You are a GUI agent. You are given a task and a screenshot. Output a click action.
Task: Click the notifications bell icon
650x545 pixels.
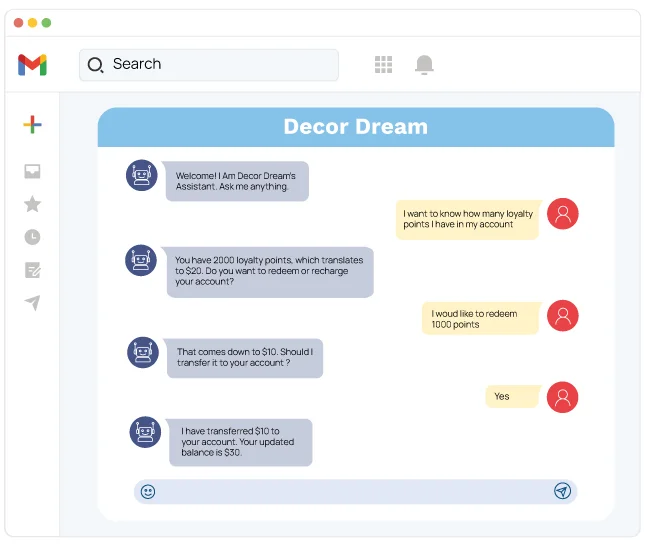tap(425, 65)
